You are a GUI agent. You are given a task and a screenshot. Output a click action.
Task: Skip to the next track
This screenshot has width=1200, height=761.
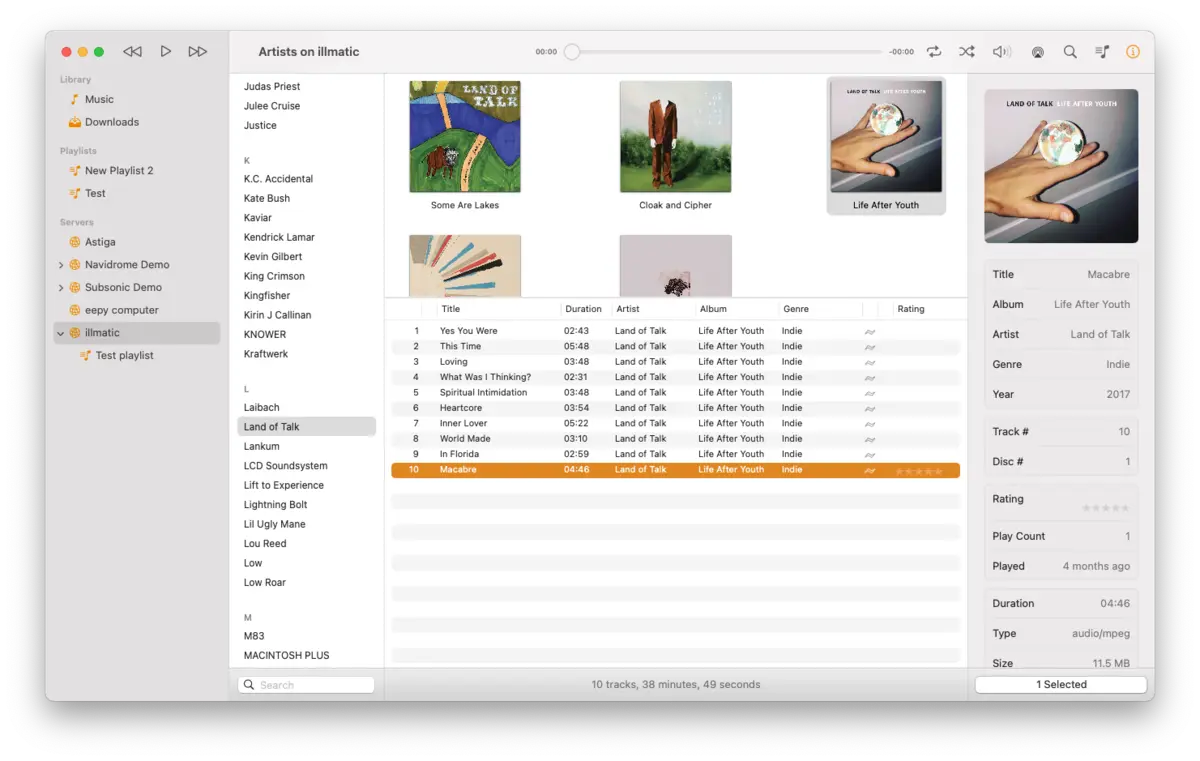[x=198, y=52]
